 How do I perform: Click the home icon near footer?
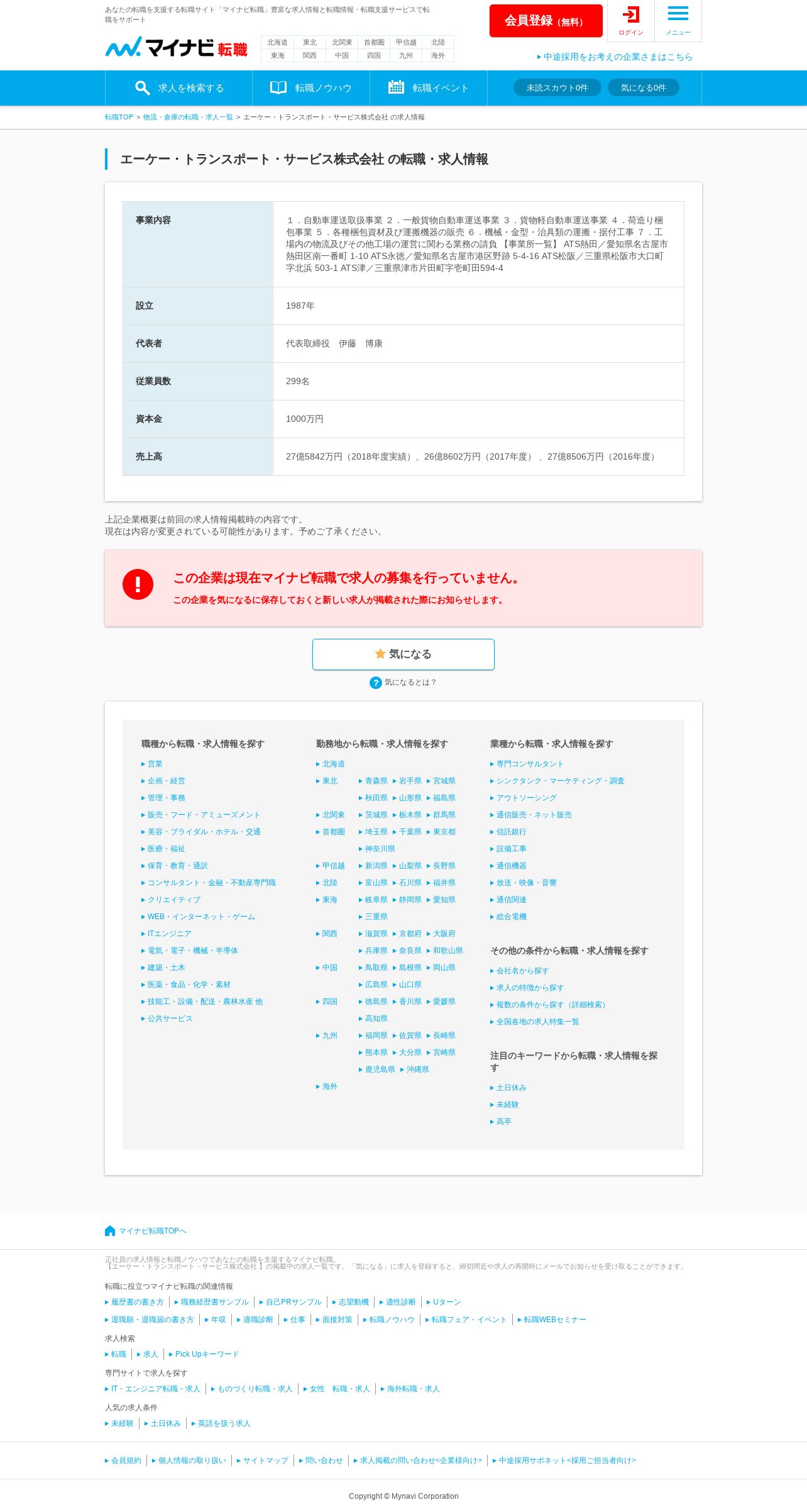(110, 1231)
